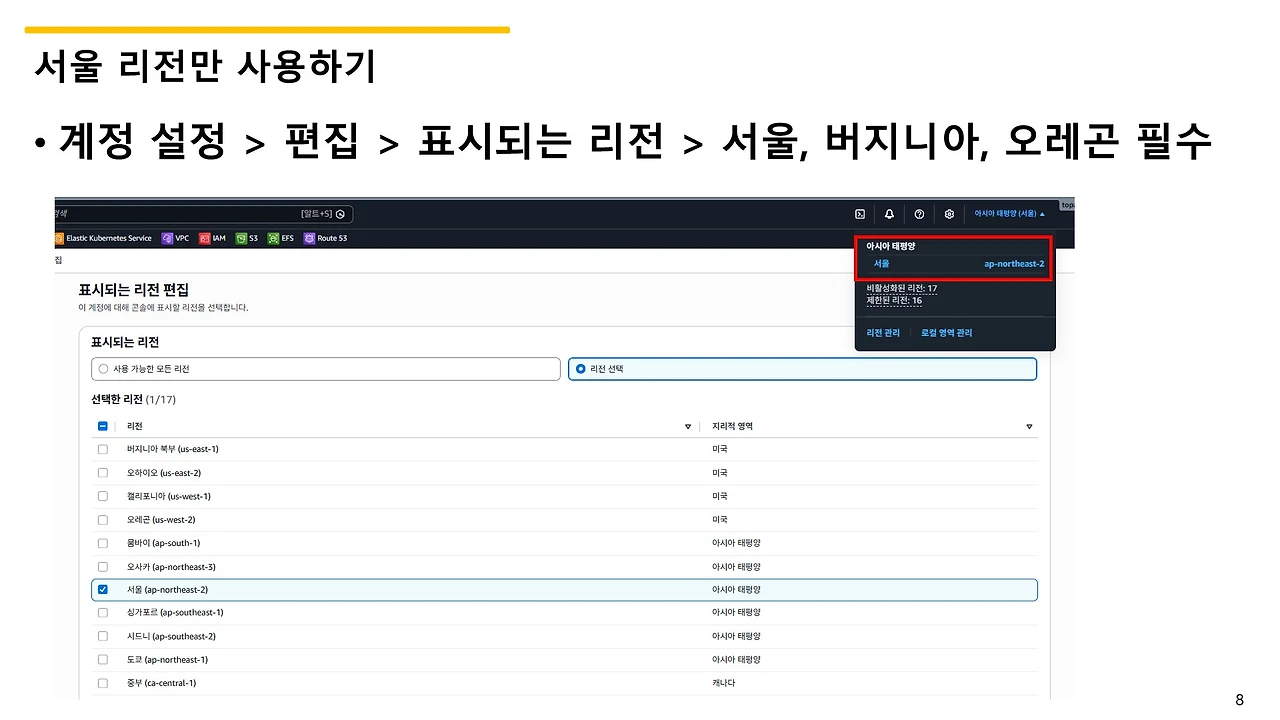Check the 오사카 (ap-northeast-3) checkbox
The height and width of the screenshot is (720, 1280).
(x=103, y=567)
